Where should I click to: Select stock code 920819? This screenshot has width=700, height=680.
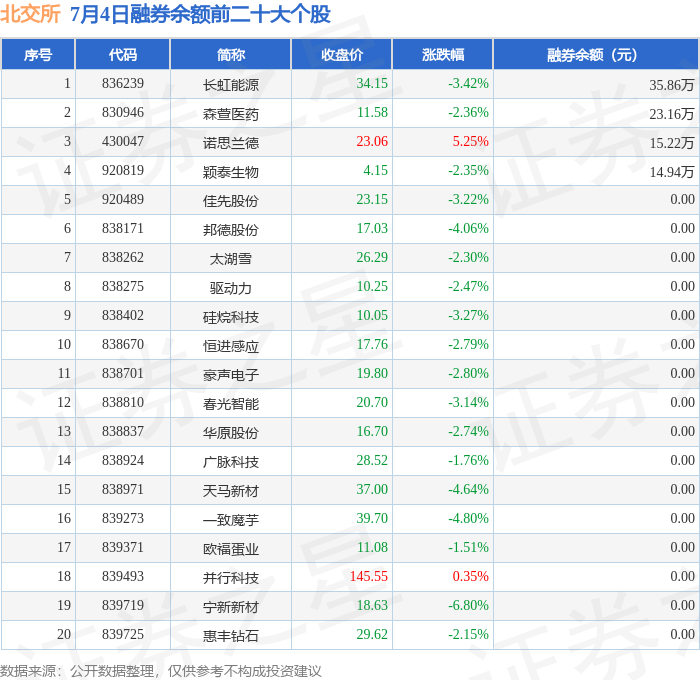(123, 171)
